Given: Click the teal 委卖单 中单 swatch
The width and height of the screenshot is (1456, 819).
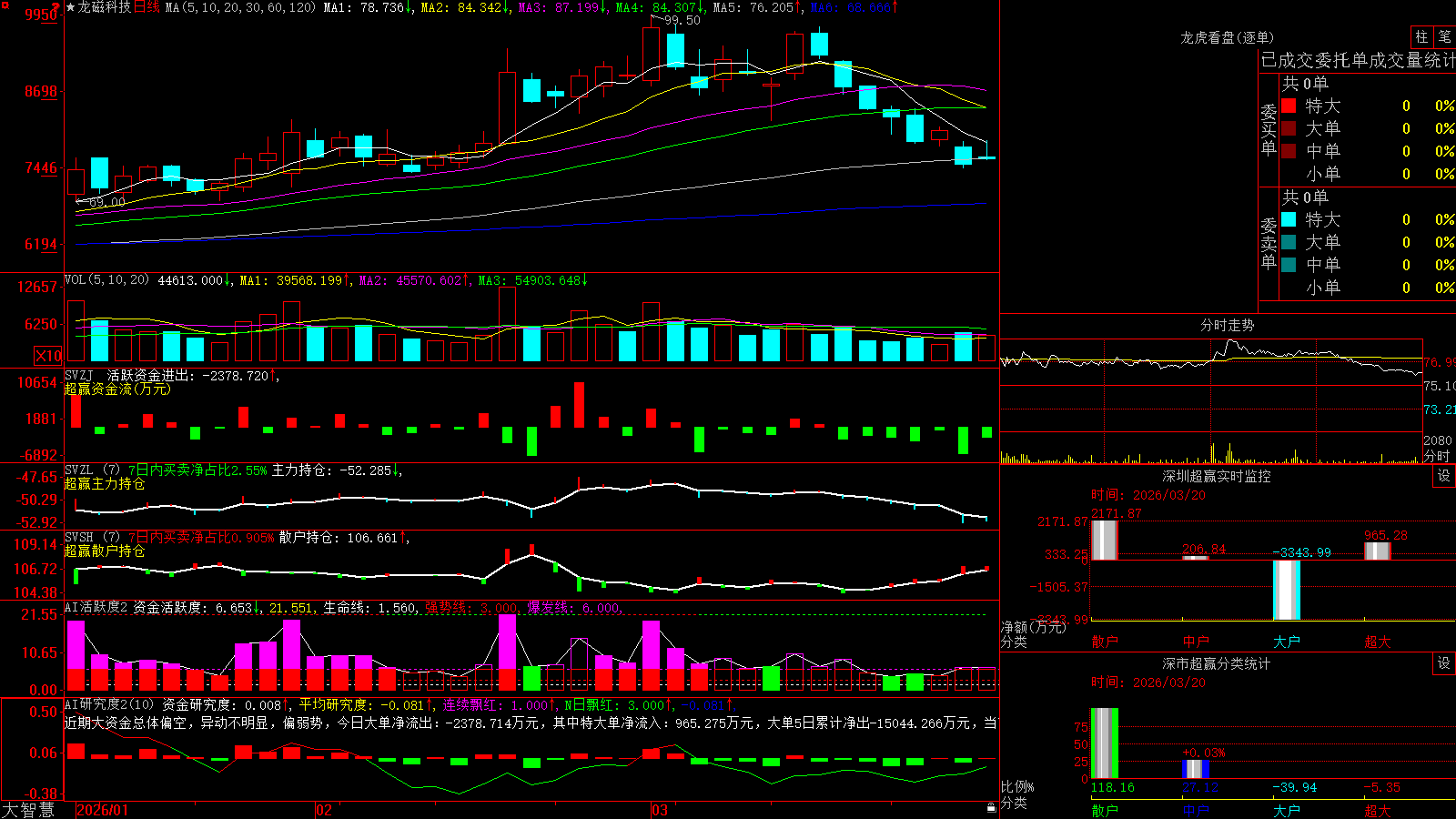Looking at the screenshot, I should [x=1289, y=265].
